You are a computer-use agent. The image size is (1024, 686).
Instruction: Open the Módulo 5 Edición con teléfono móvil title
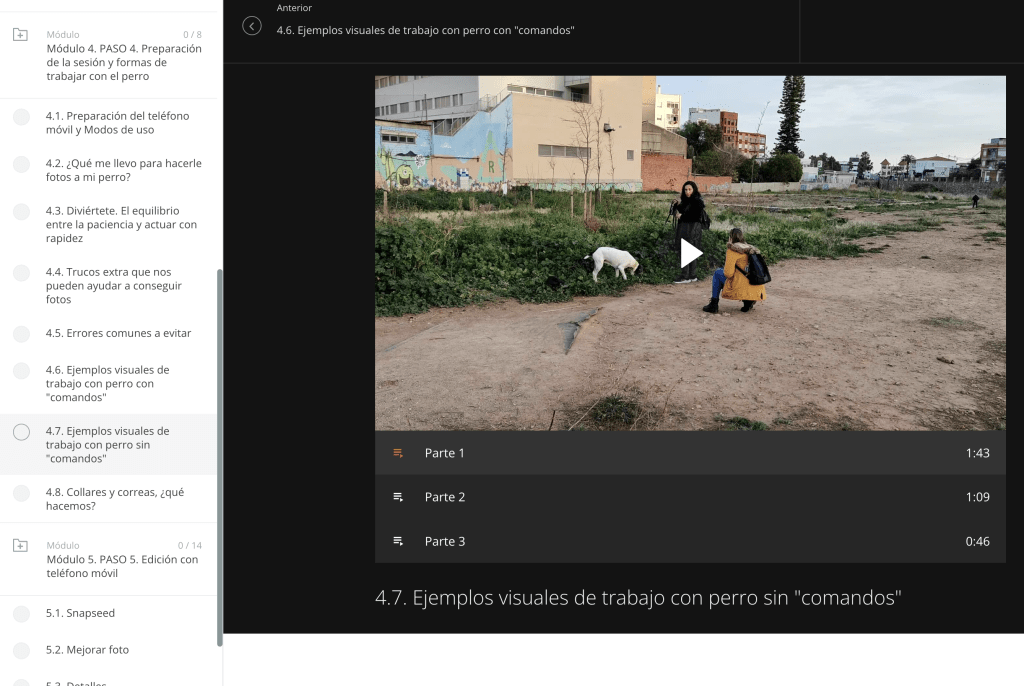click(122, 566)
